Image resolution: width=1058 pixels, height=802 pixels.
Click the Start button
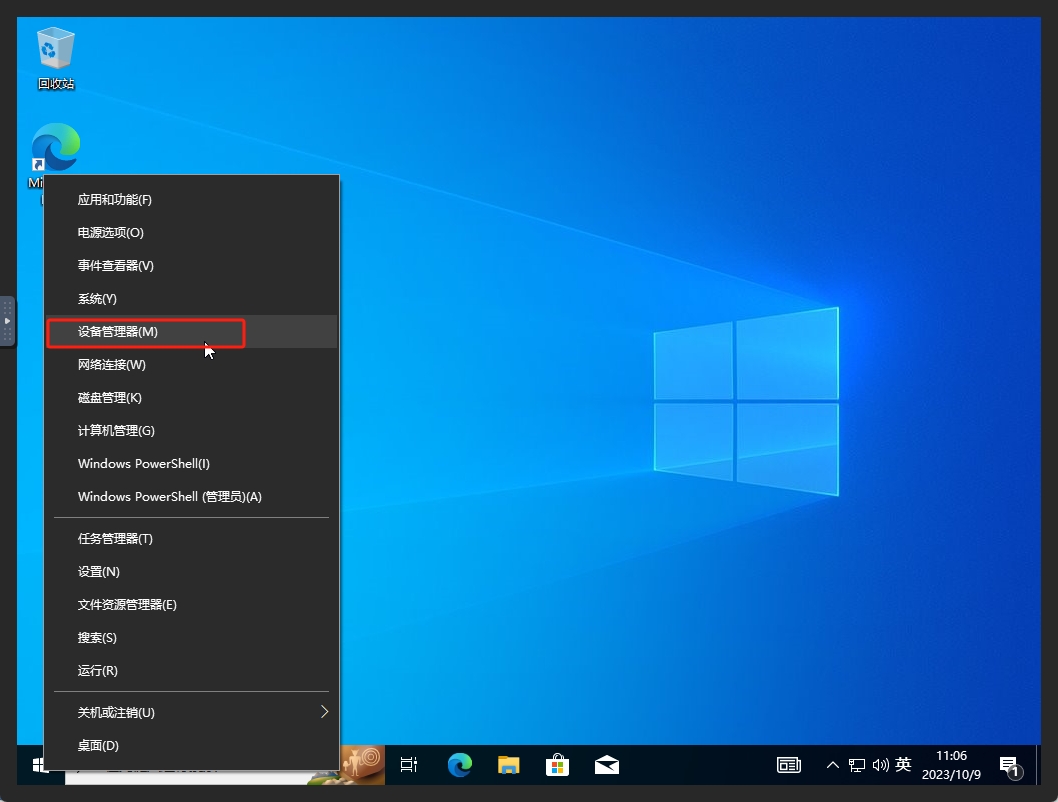(x=40, y=765)
